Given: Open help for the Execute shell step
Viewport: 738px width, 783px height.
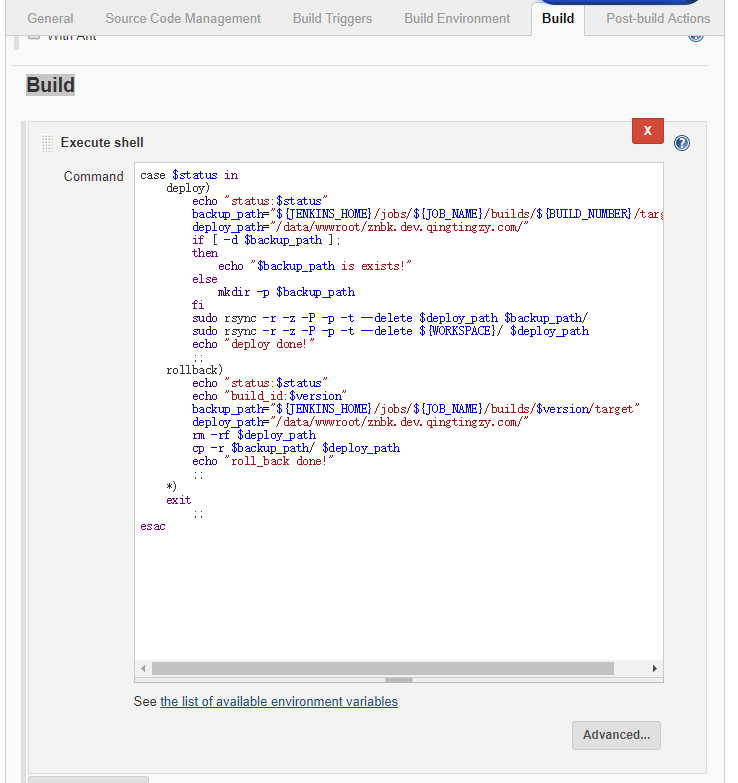Looking at the screenshot, I should (682, 143).
